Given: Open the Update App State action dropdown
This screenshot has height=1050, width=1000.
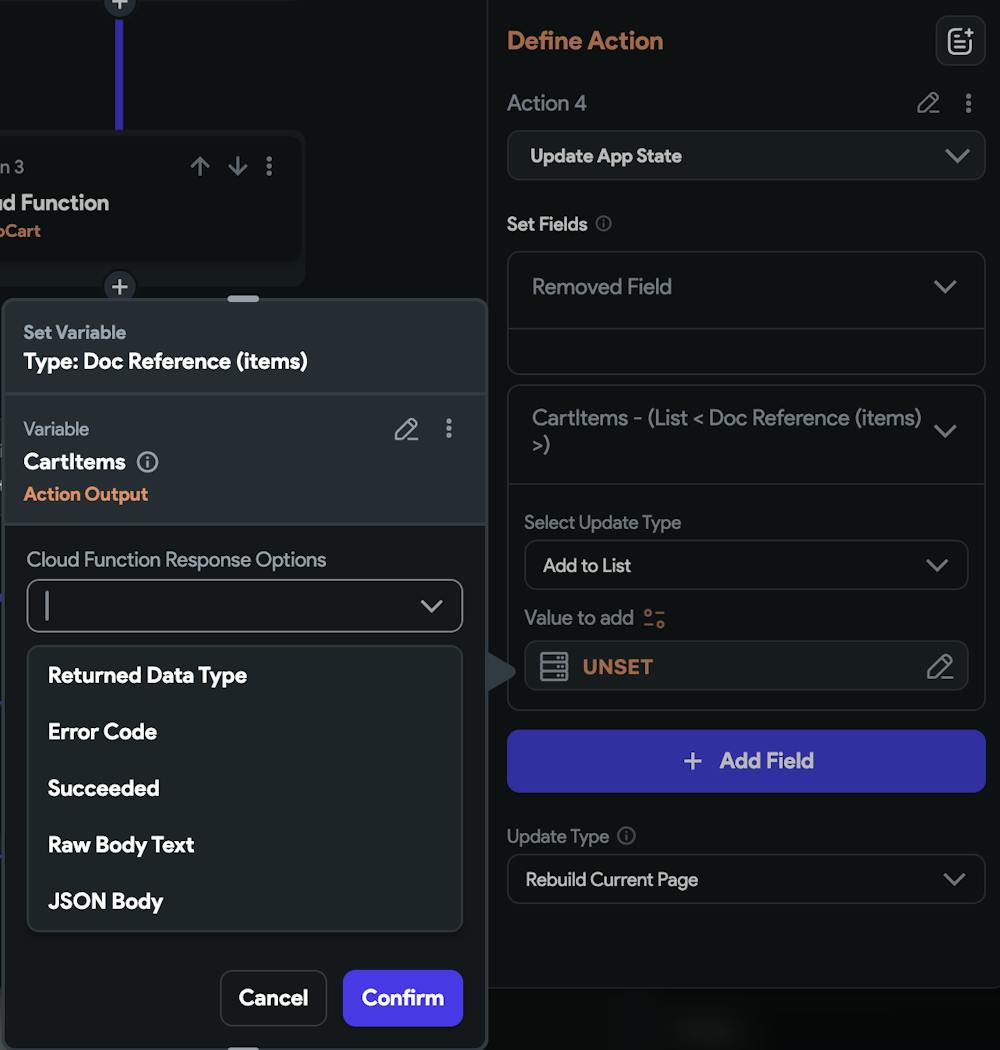Looking at the screenshot, I should pos(746,156).
